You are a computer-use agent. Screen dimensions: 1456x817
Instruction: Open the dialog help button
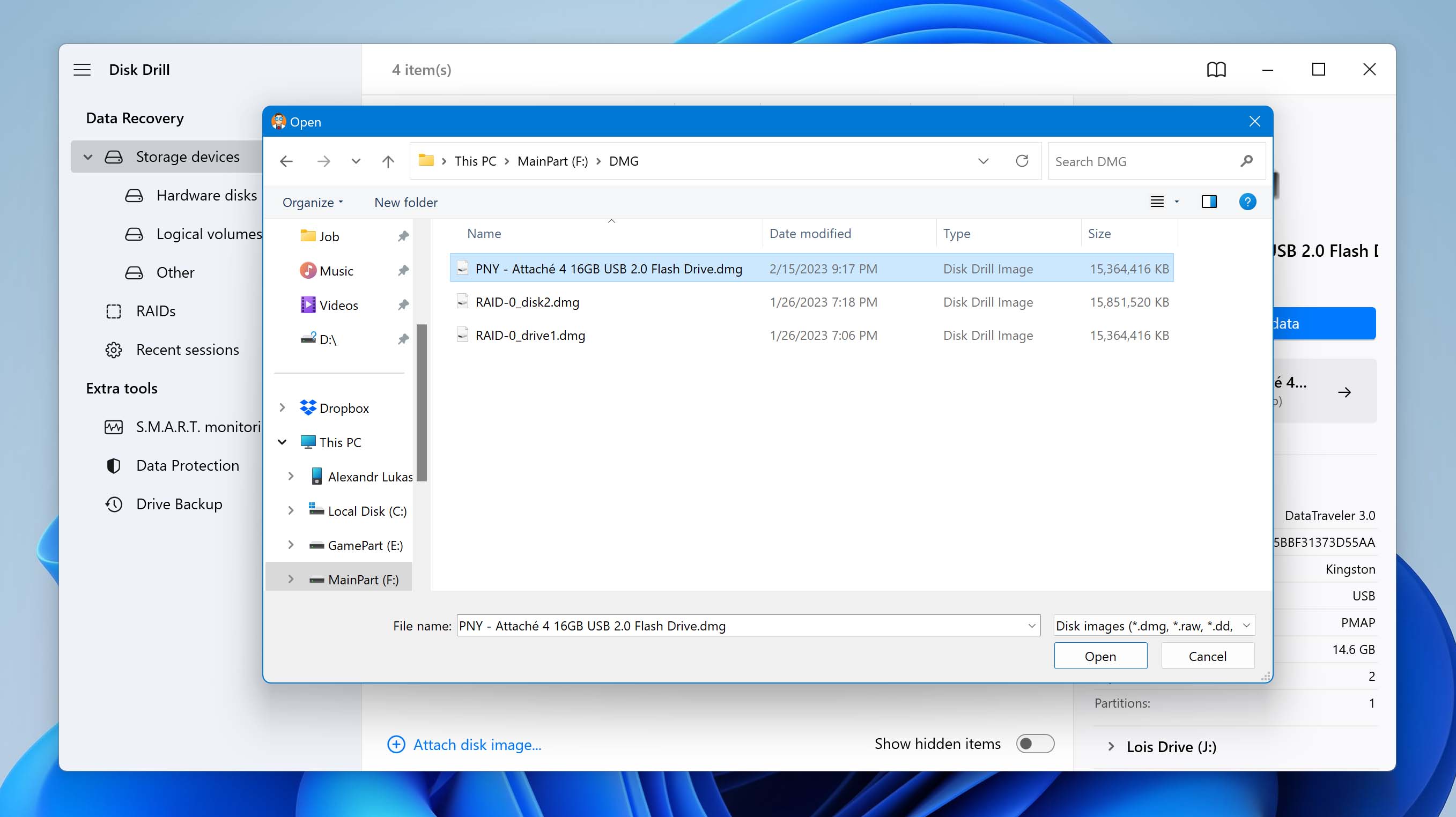pos(1247,202)
